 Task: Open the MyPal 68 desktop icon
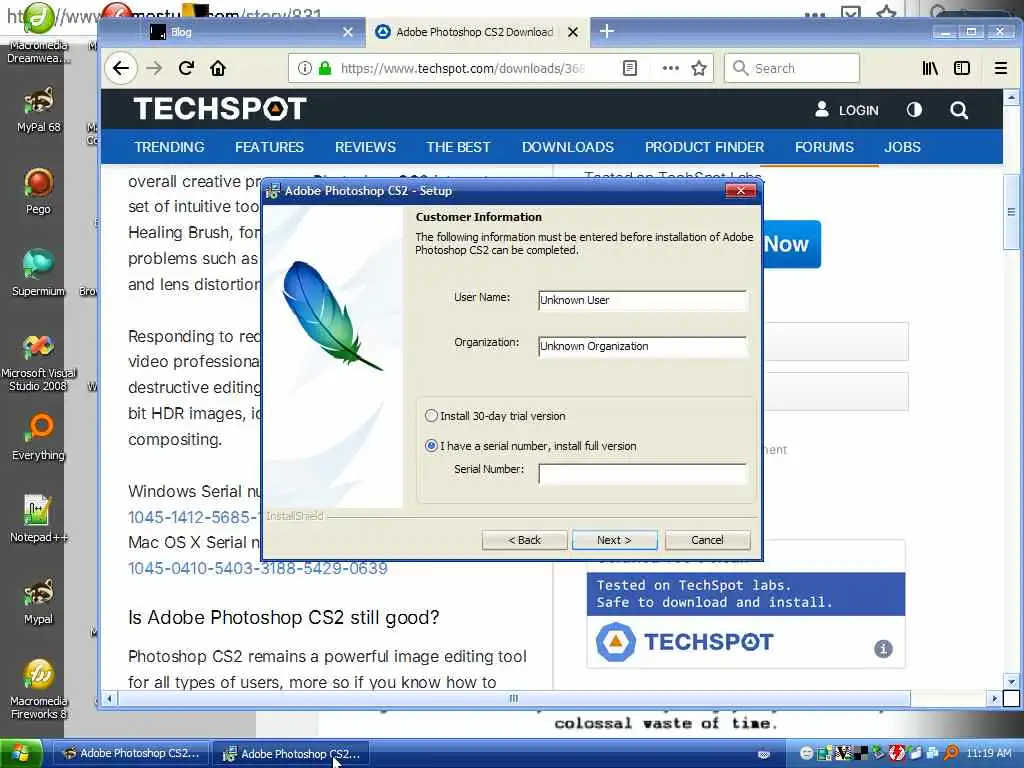coord(39,110)
